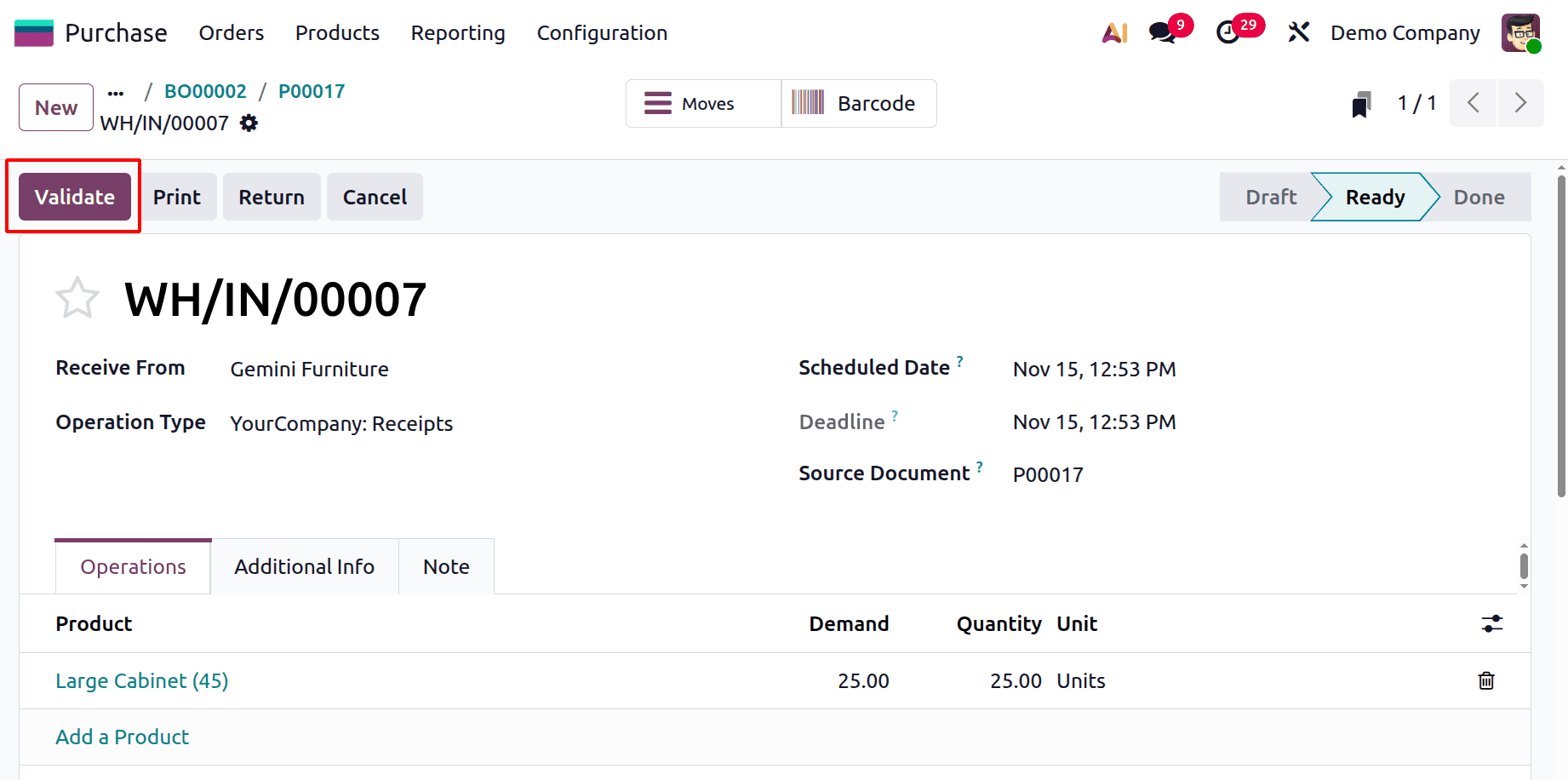Viewport: 1568px width, 780px height.
Task: Click the Validate button
Action: [x=74, y=197]
